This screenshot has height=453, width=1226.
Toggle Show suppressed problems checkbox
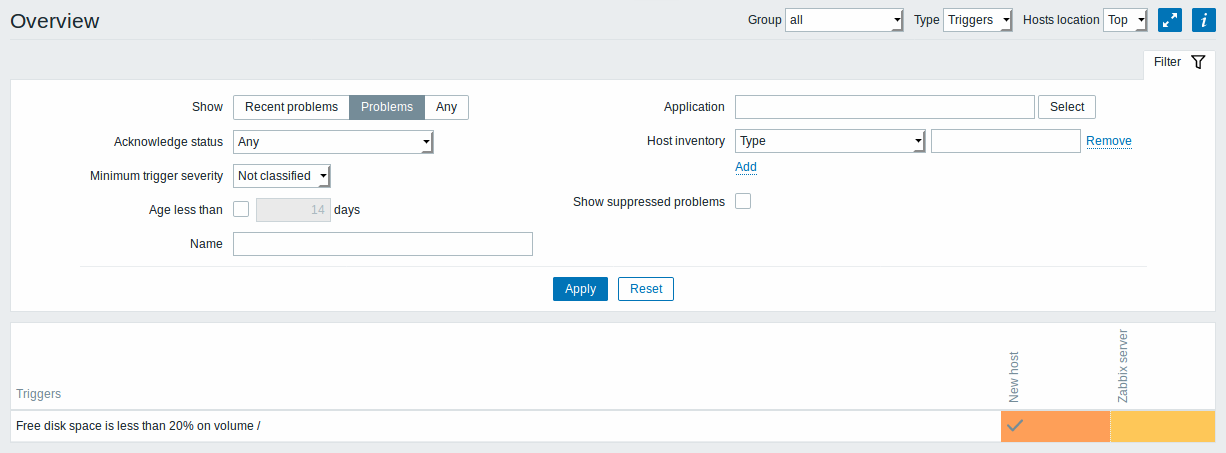[743, 201]
